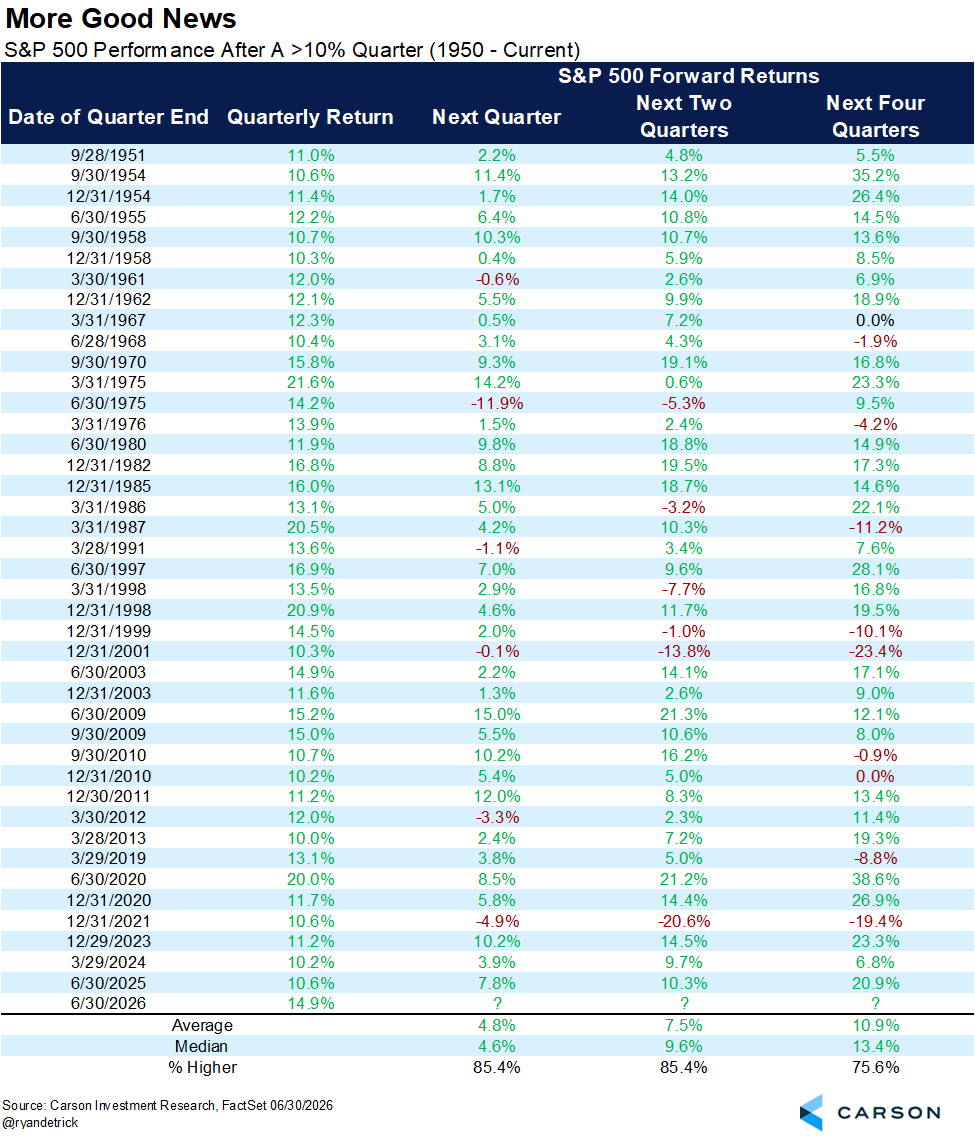Click the 13.4% median for next four quarters

click(x=875, y=1047)
